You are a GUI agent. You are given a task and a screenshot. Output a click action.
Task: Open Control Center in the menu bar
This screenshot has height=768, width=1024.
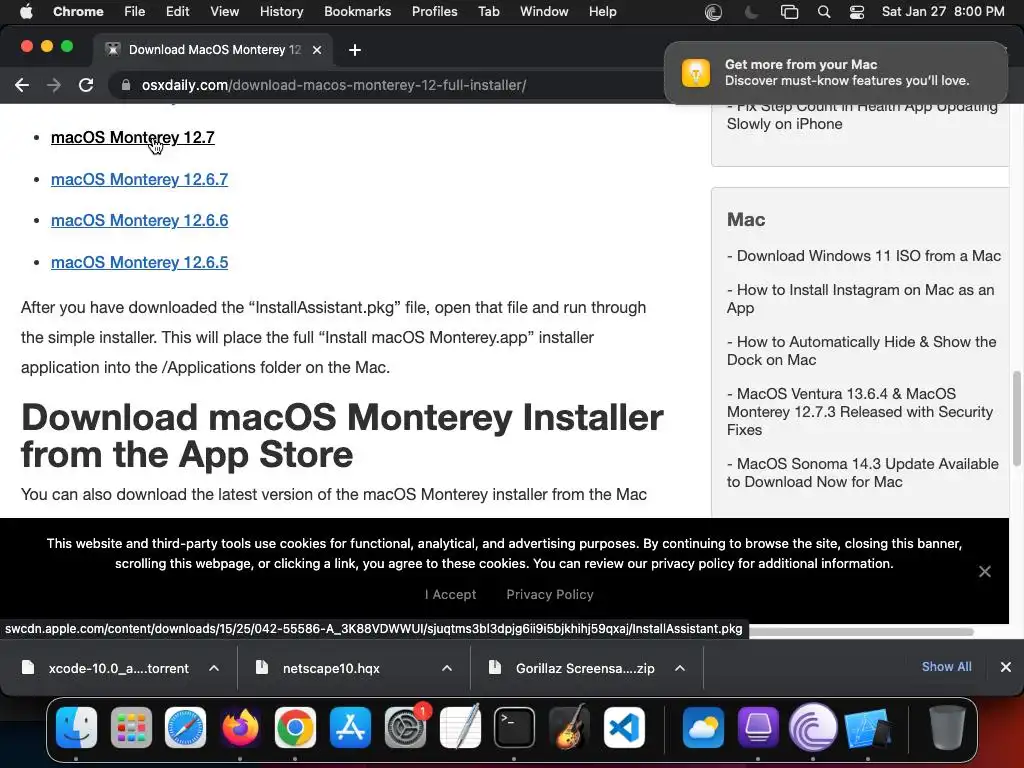tap(857, 12)
